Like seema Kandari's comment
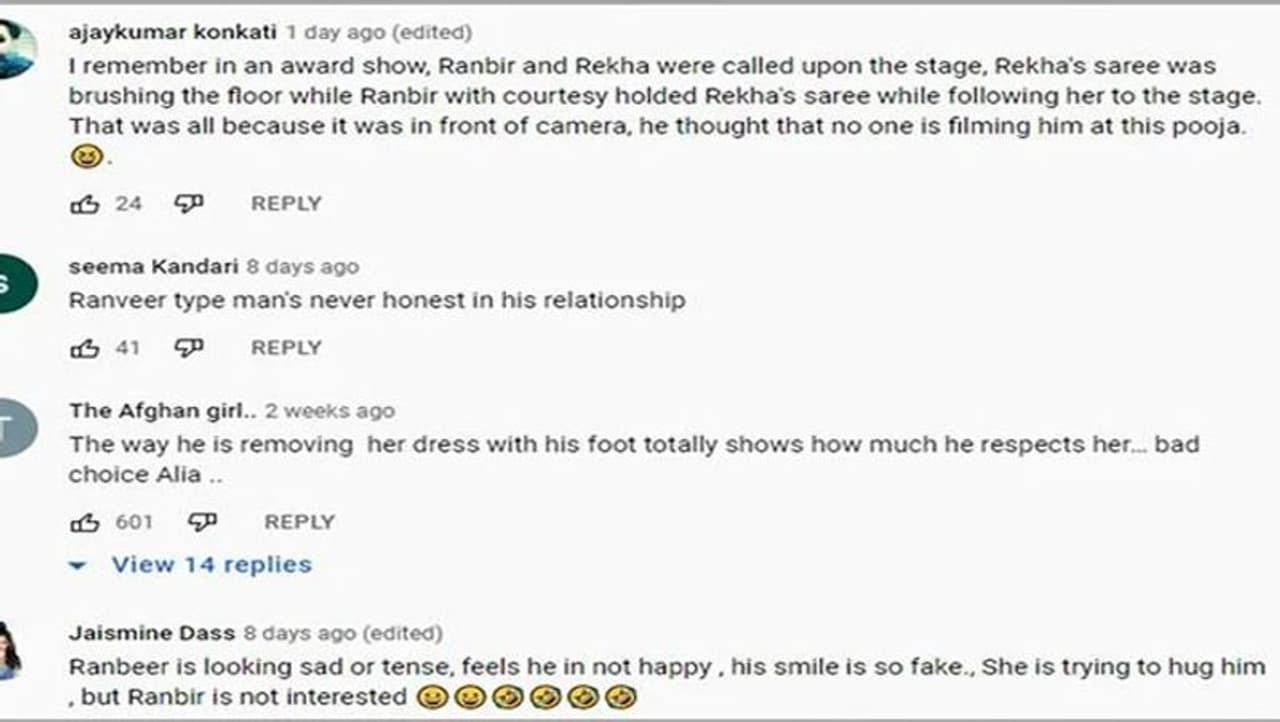 84,348
